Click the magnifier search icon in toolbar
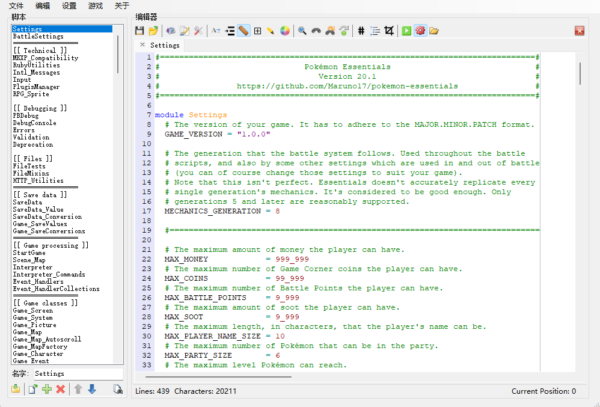600x407 pixels. (302, 31)
